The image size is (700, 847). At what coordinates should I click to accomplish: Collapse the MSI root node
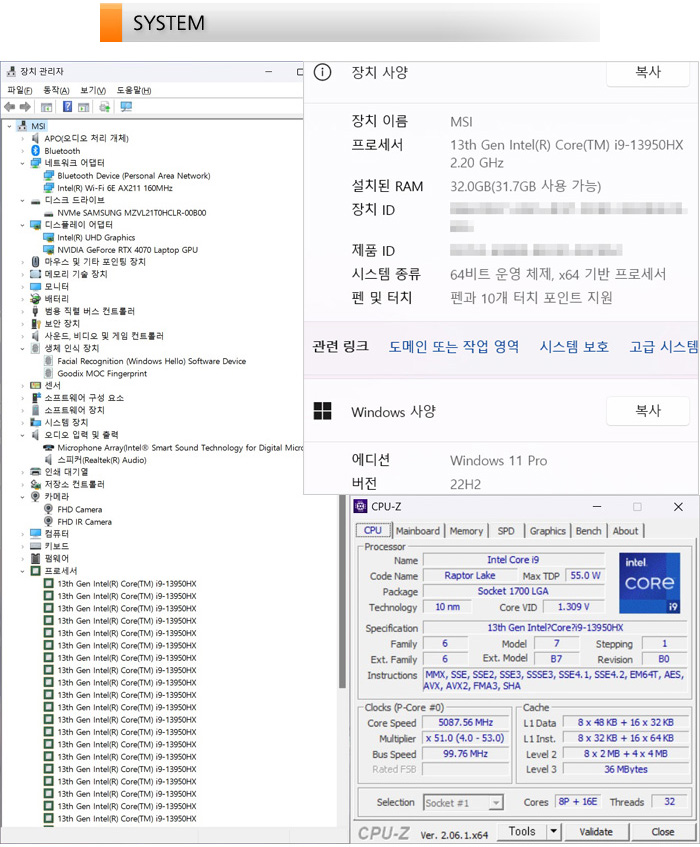(x=9, y=126)
